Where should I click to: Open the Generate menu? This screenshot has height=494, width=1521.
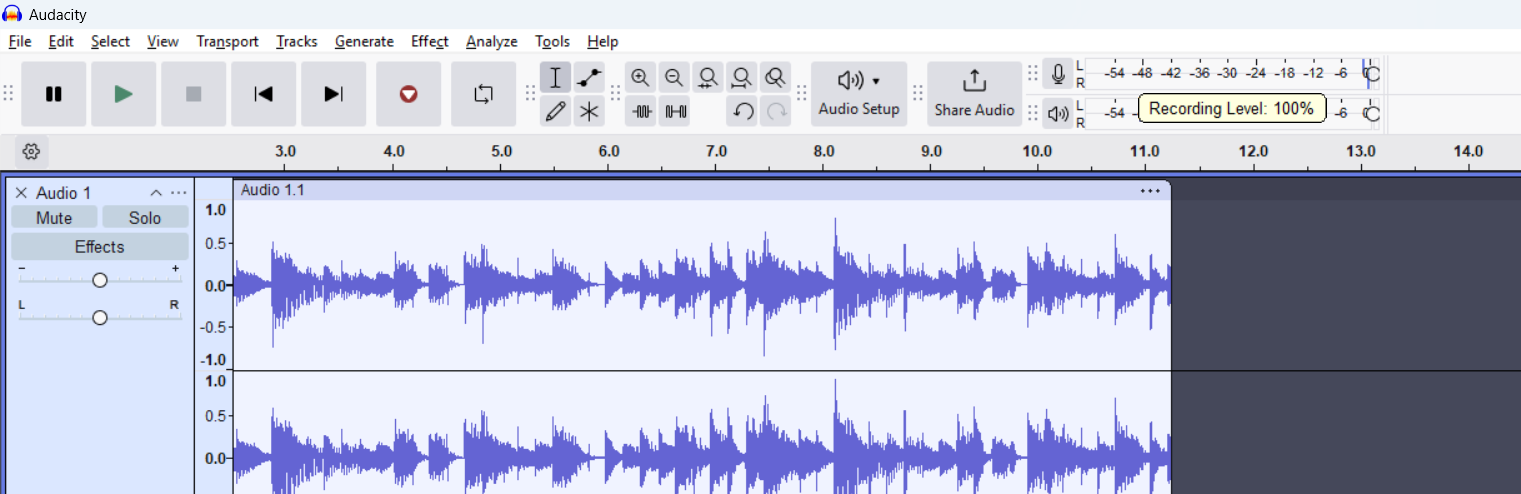click(364, 41)
